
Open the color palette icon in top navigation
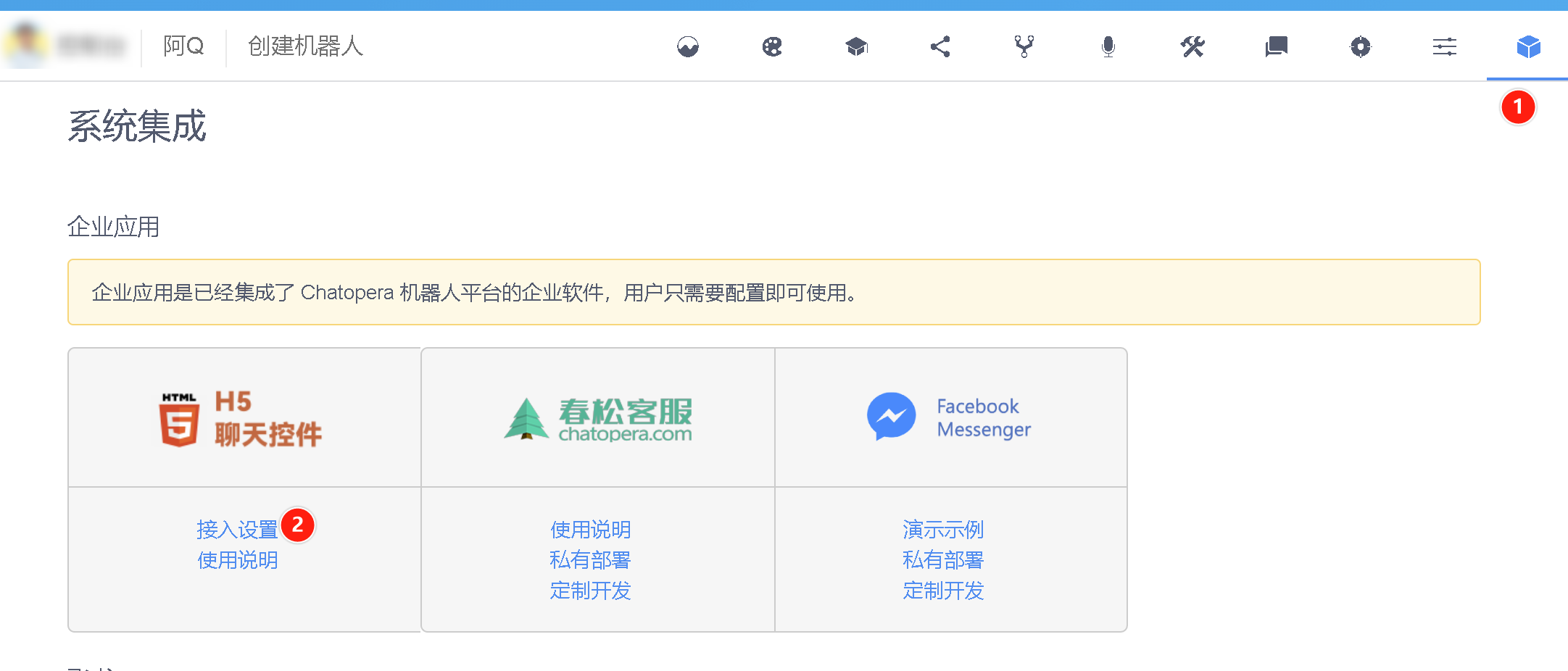772,47
